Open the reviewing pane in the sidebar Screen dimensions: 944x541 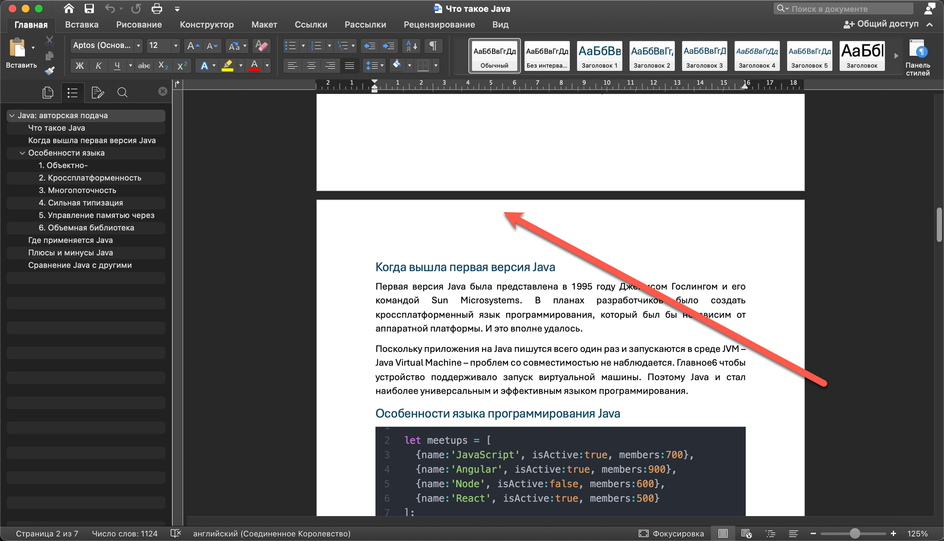tap(97, 92)
